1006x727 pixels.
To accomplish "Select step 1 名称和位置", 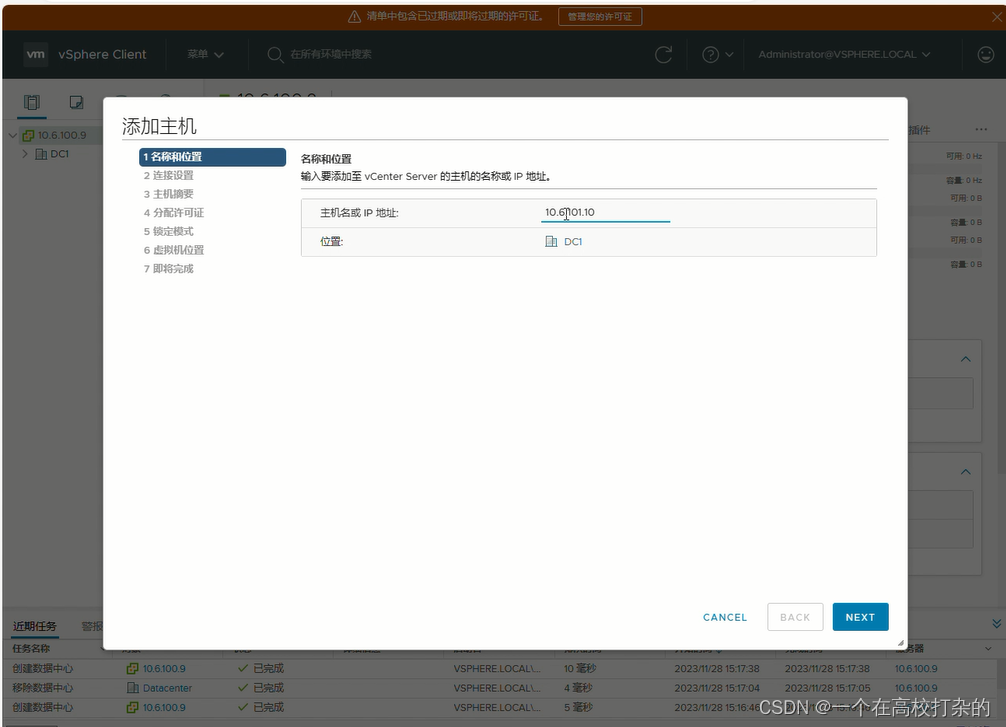I will click(x=212, y=157).
